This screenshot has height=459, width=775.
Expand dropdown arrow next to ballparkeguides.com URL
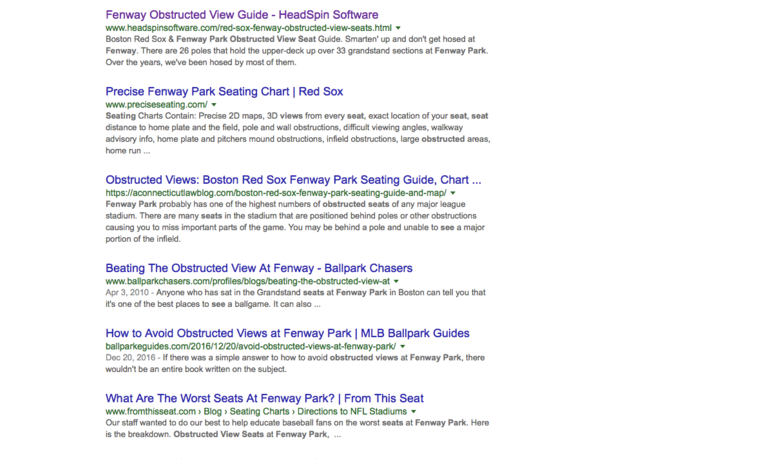[x=402, y=347]
